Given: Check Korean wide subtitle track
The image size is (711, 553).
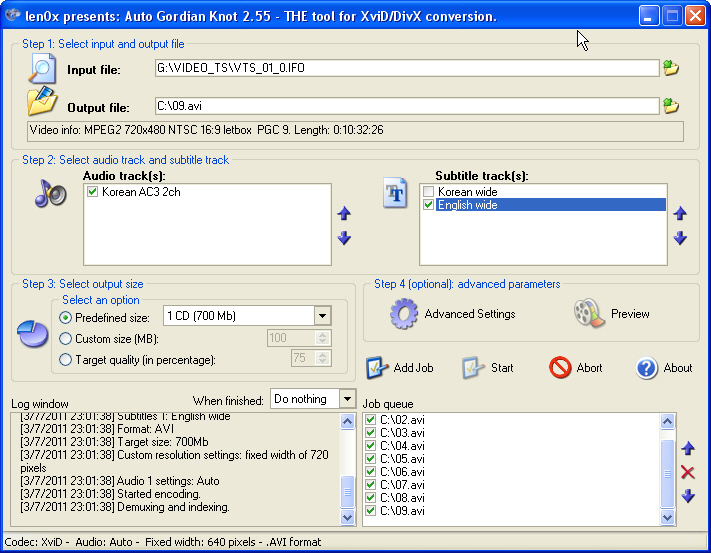Looking at the screenshot, I should click(428, 191).
